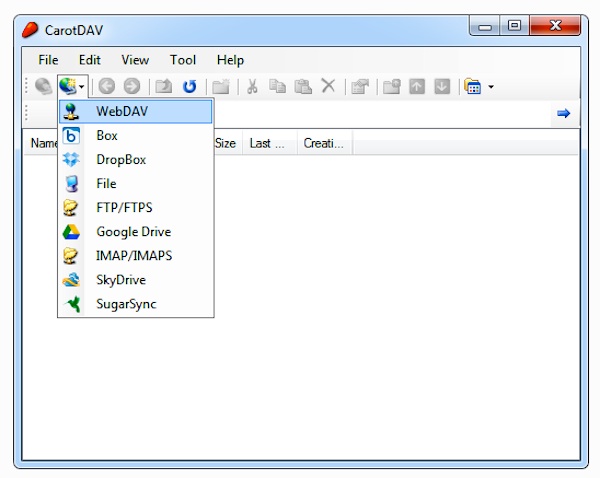Viewport: 600px width, 478px height.
Task: Pick DropBox connection type
Action: point(135,160)
